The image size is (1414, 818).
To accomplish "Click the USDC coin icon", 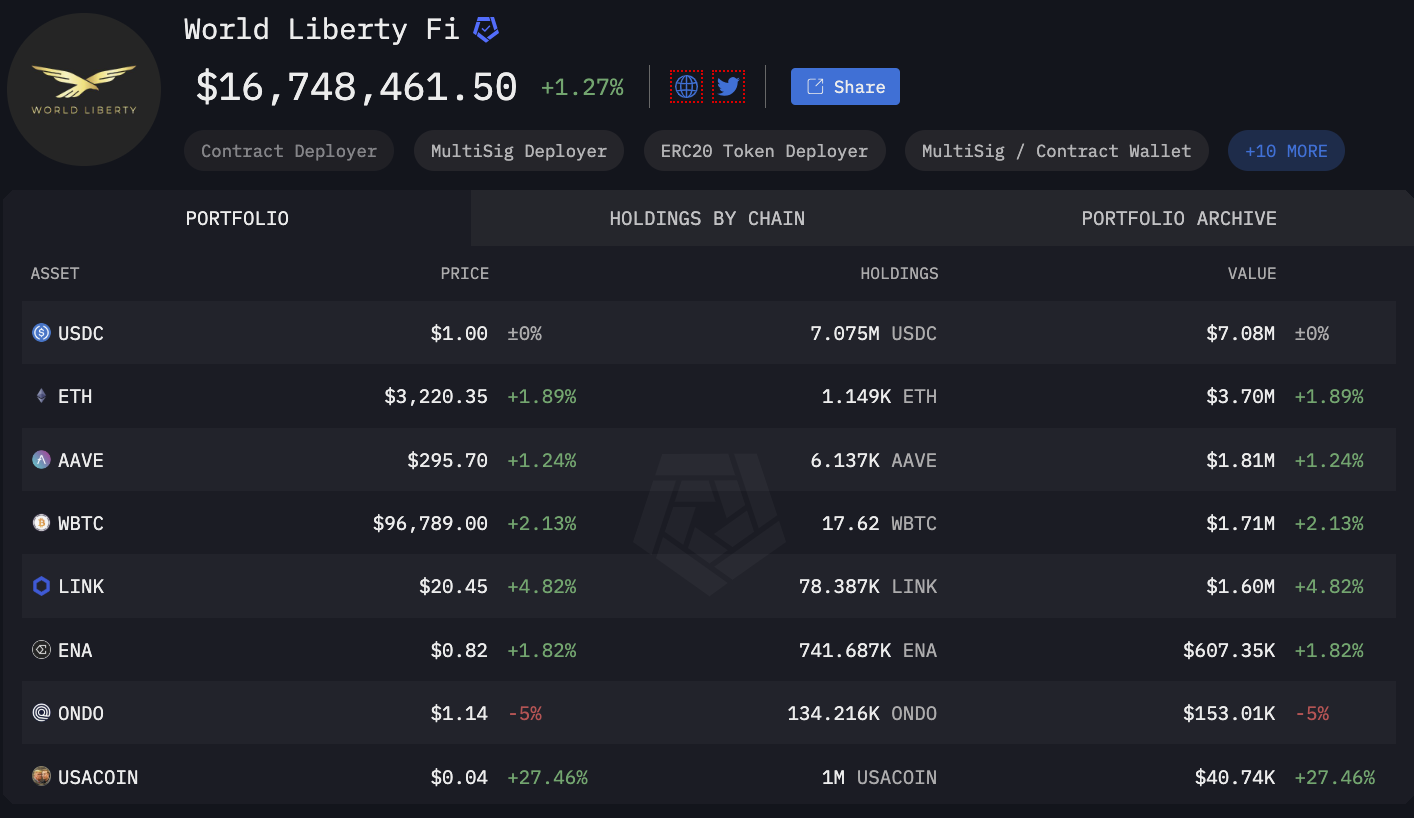I will pos(41,333).
